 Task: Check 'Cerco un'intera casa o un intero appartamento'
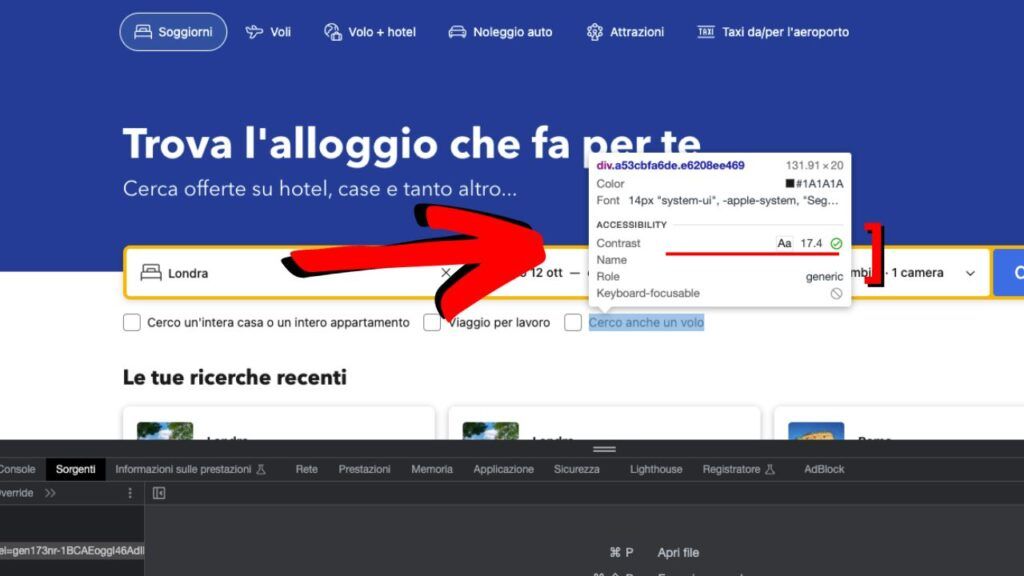[132, 323]
